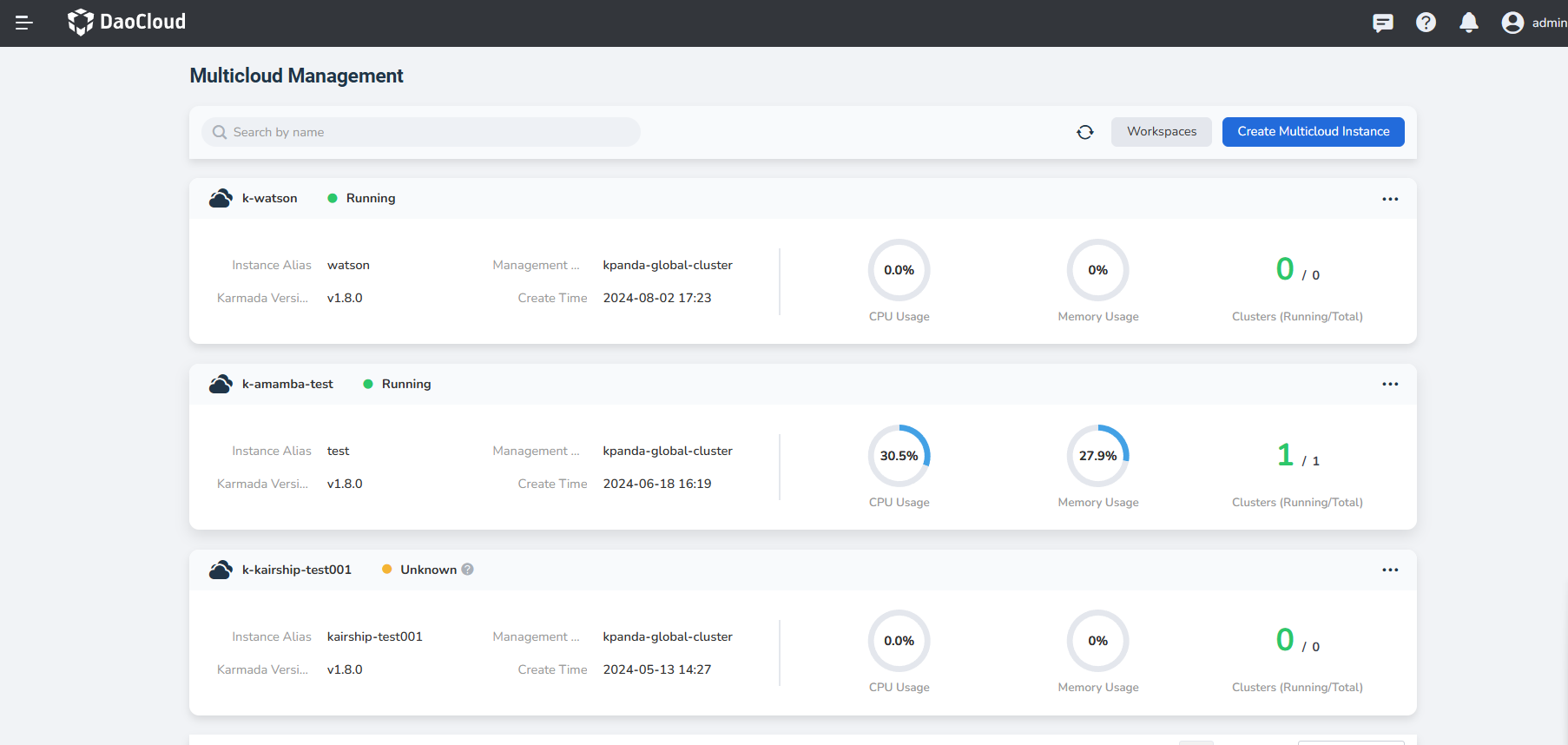Open the hamburger navigation menu

click(x=24, y=23)
